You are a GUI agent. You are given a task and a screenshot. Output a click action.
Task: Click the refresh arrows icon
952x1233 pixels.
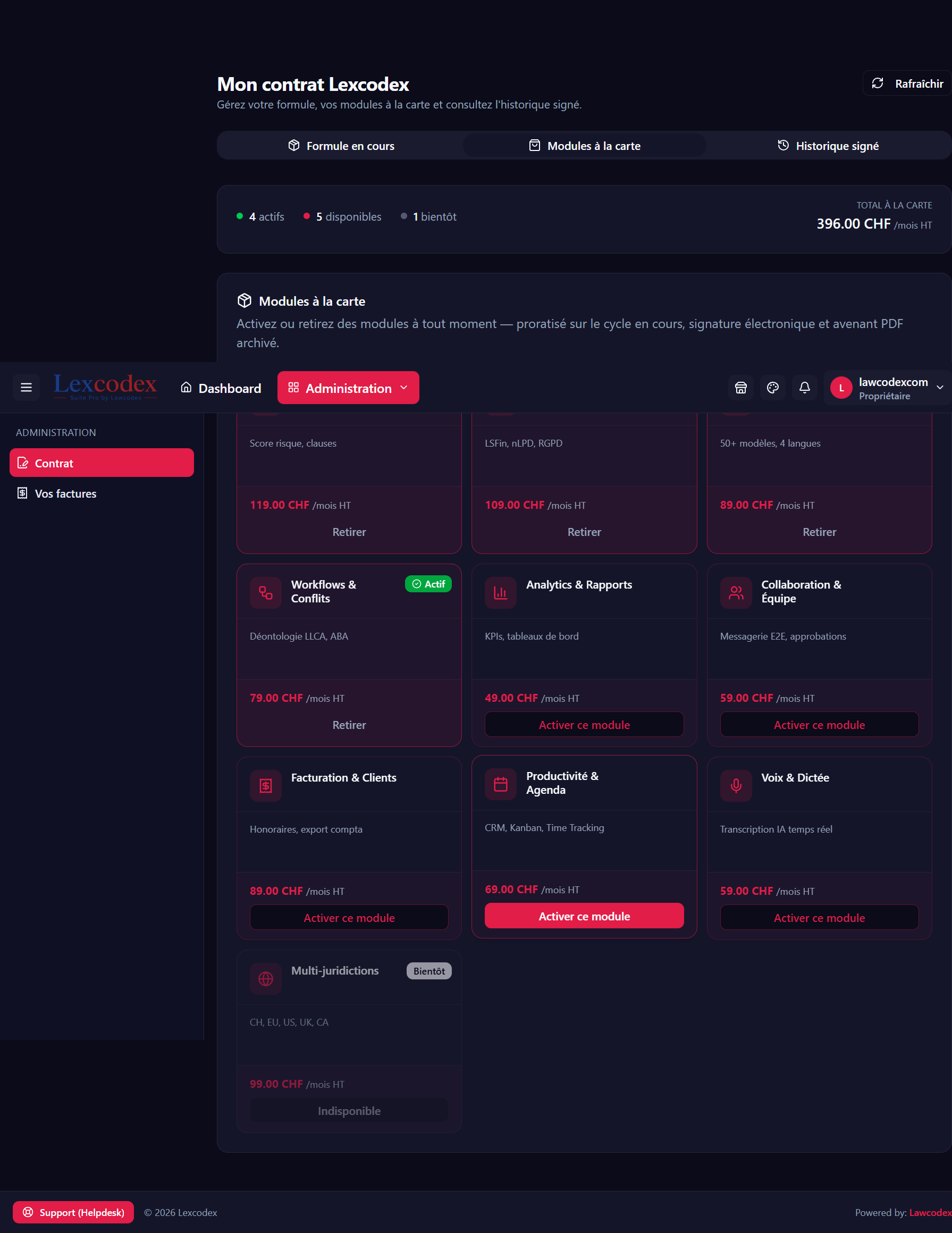pyautogui.click(x=878, y=83)
